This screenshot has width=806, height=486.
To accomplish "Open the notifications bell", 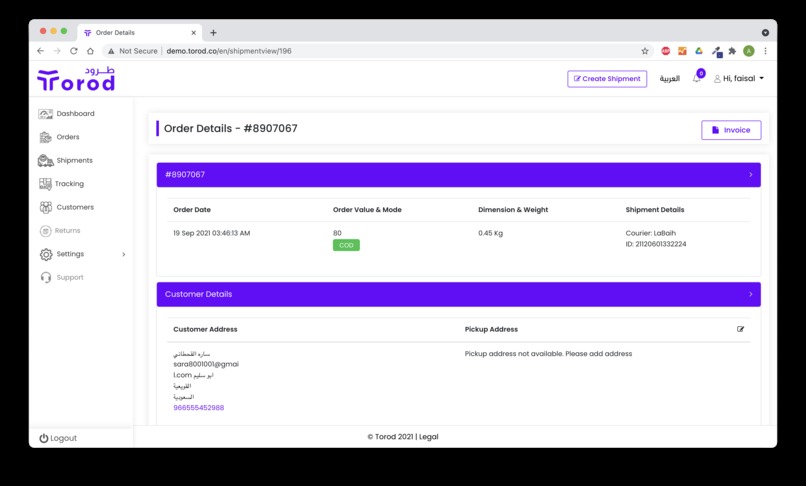I will [x=697, y=79].
